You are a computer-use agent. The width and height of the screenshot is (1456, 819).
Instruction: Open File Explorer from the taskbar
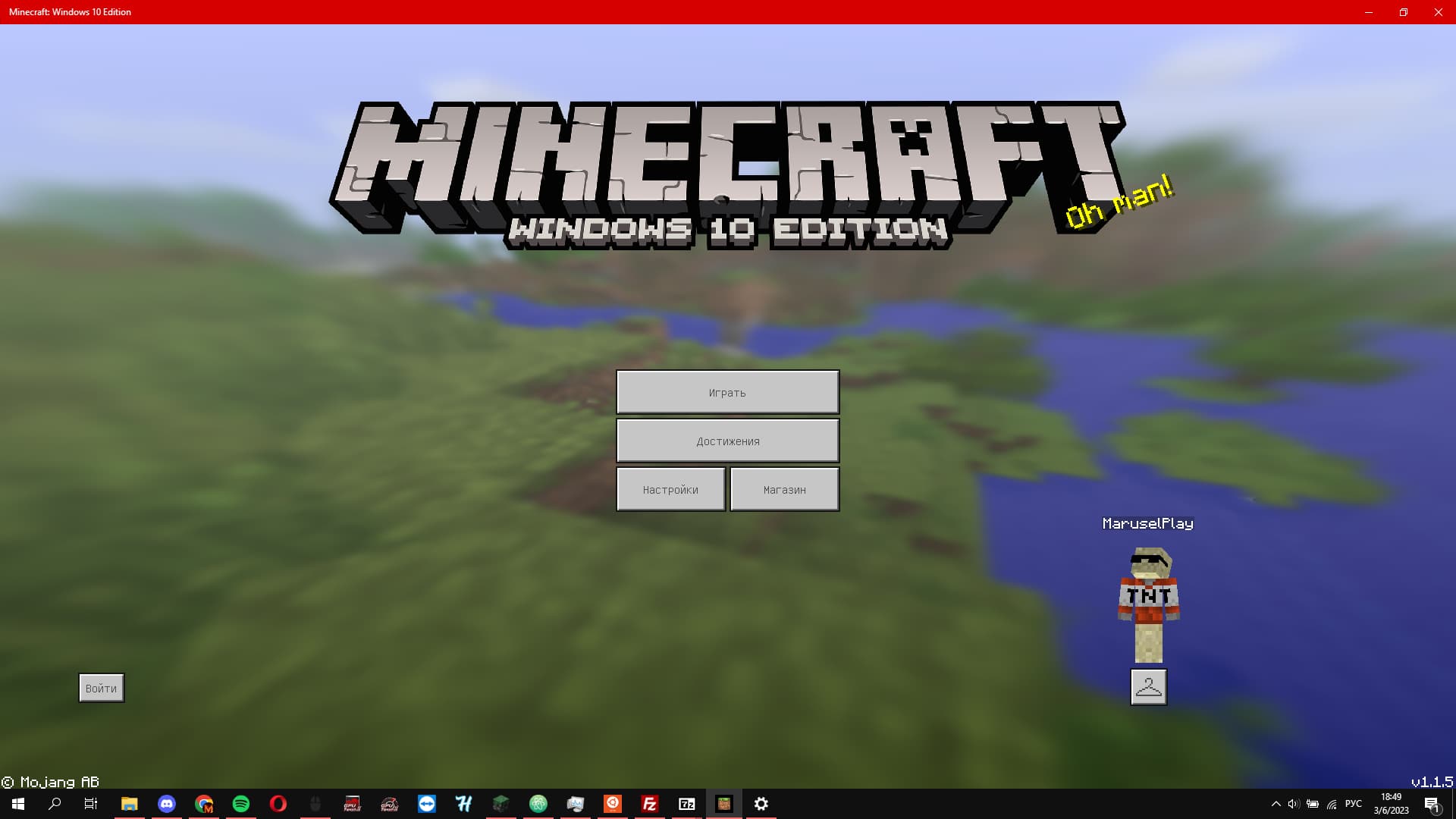click(129, 804)
